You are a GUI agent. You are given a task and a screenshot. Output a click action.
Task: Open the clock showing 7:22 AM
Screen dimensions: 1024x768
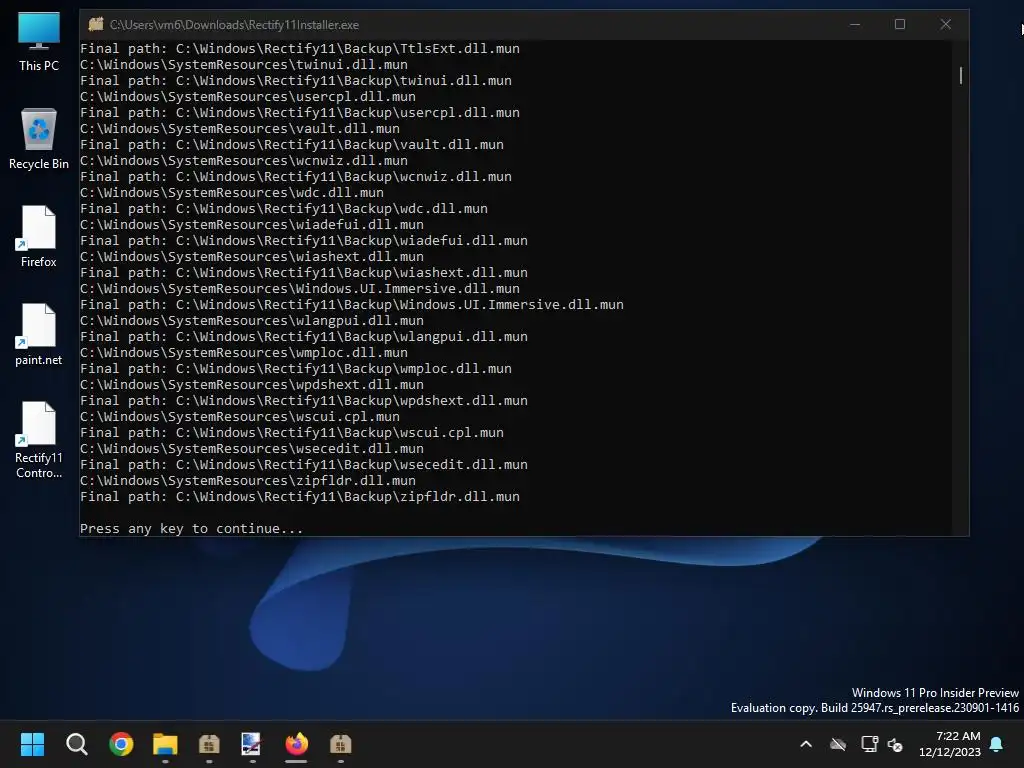(950, 744)
